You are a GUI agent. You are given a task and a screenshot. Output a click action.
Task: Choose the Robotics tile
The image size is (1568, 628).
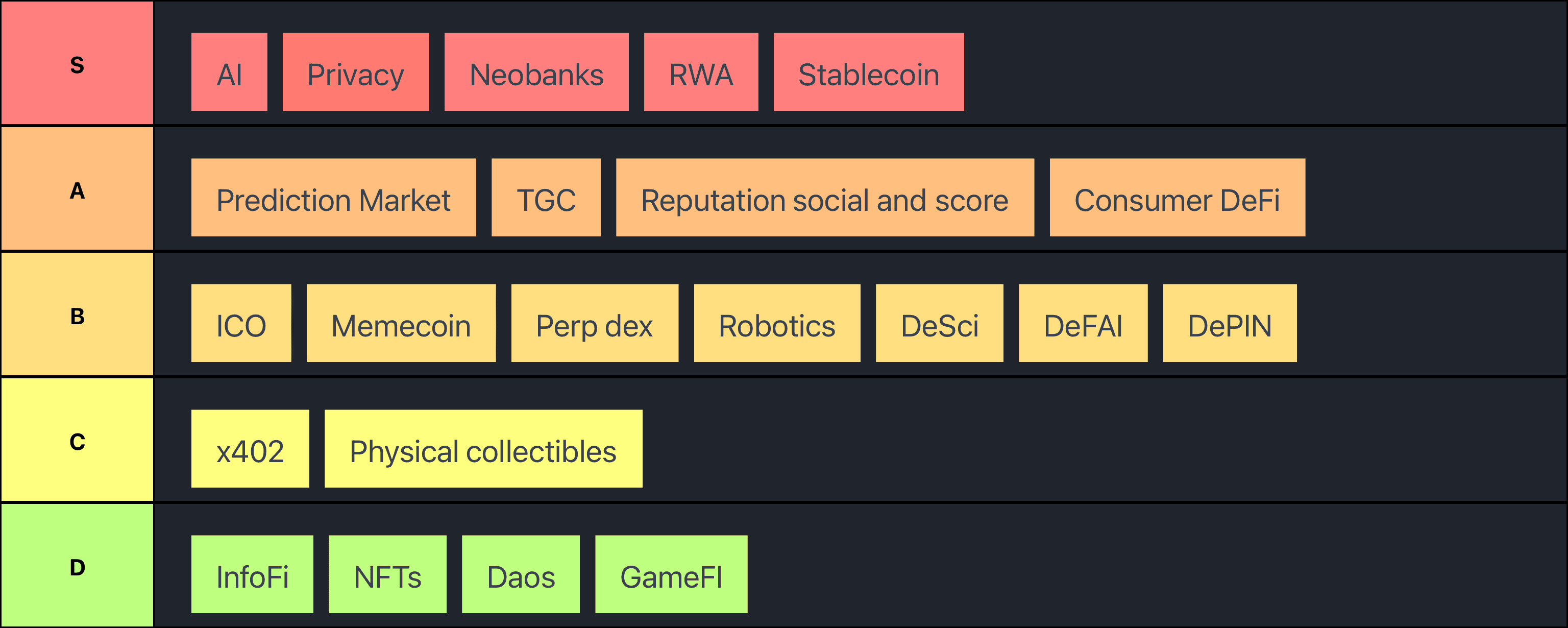[x=777, y=323]
